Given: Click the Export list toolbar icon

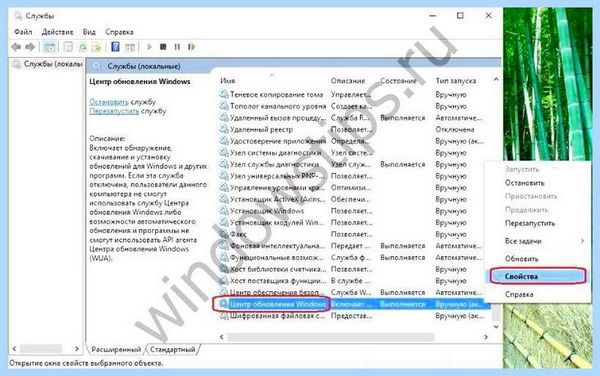Looking at the screenshot, I should [97, 47].
